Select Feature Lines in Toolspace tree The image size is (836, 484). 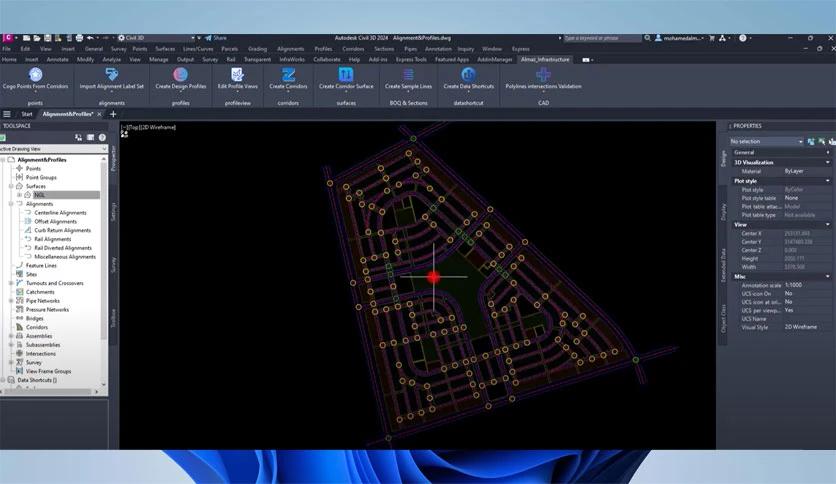[41, 265]
